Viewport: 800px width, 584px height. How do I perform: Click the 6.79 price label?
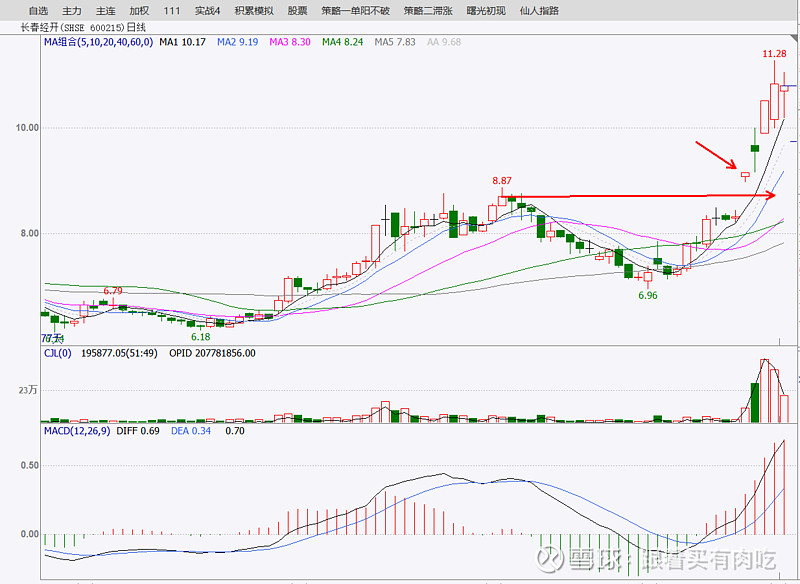tap(113, 291)
